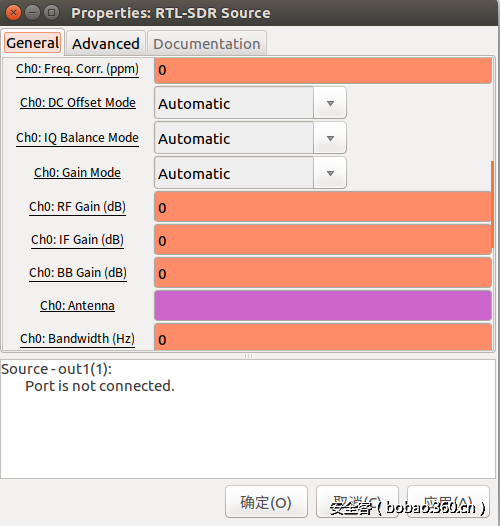Open the Ch0: Gain Mode dropdown

(250, 173)
